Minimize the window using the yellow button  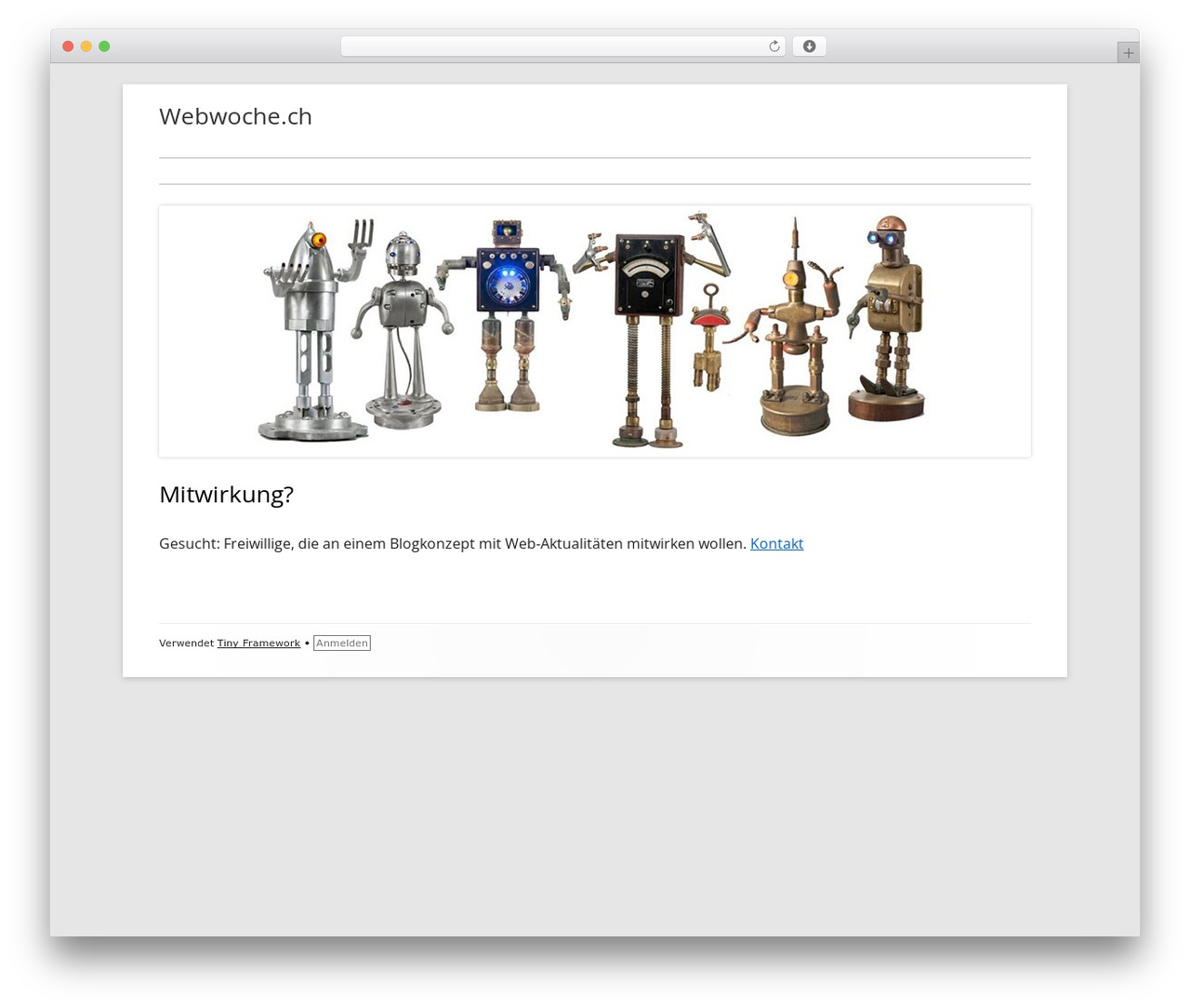(x=86, y=46)
